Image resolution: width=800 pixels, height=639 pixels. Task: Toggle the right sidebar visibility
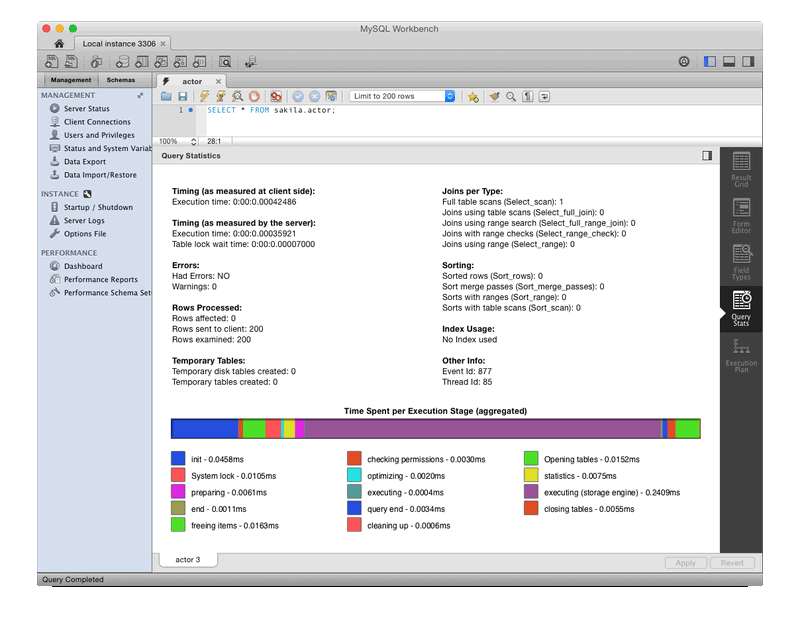pyautogui.click(x=748, y=62)
